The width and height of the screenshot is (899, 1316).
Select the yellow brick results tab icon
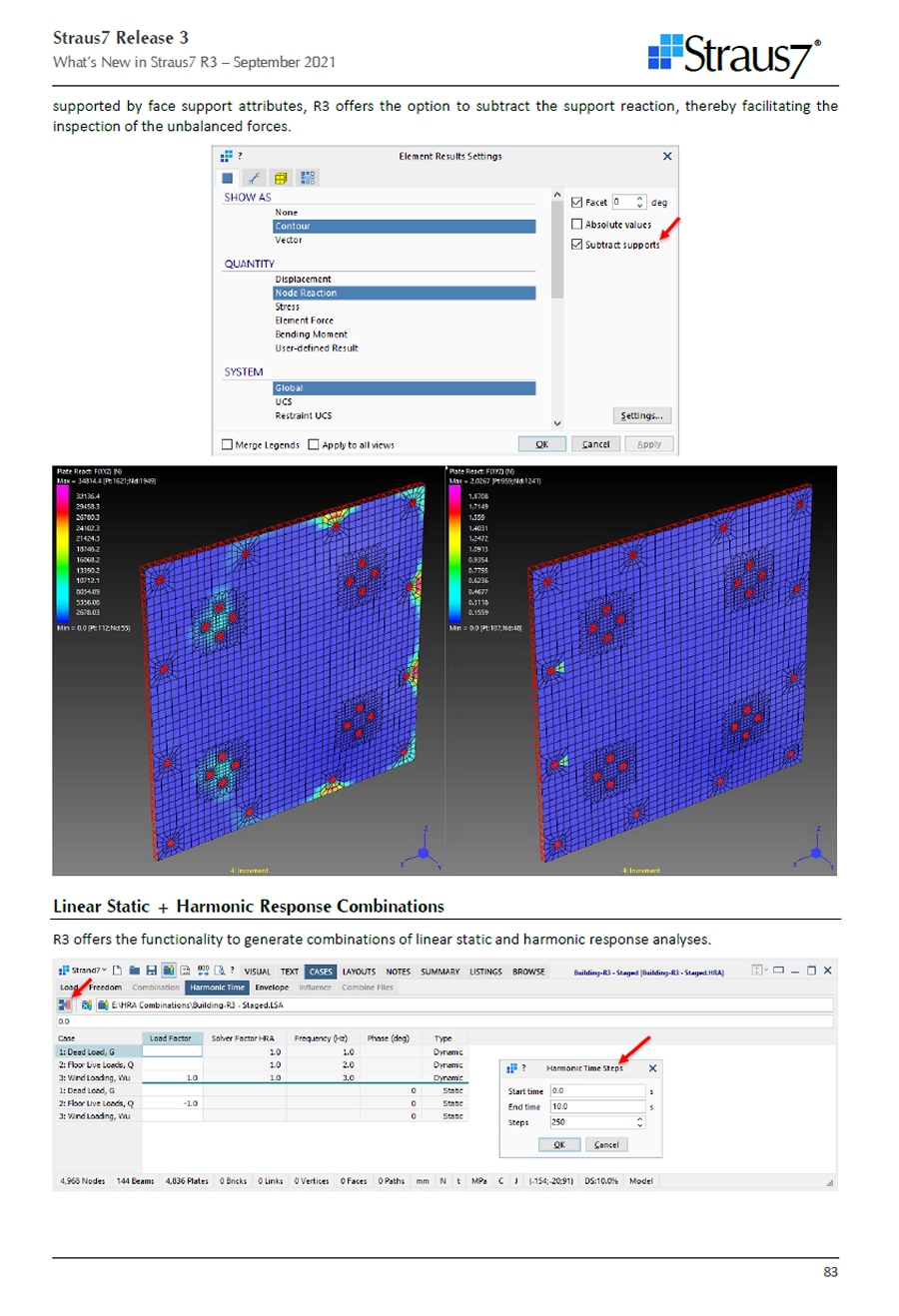click(281, 178)
